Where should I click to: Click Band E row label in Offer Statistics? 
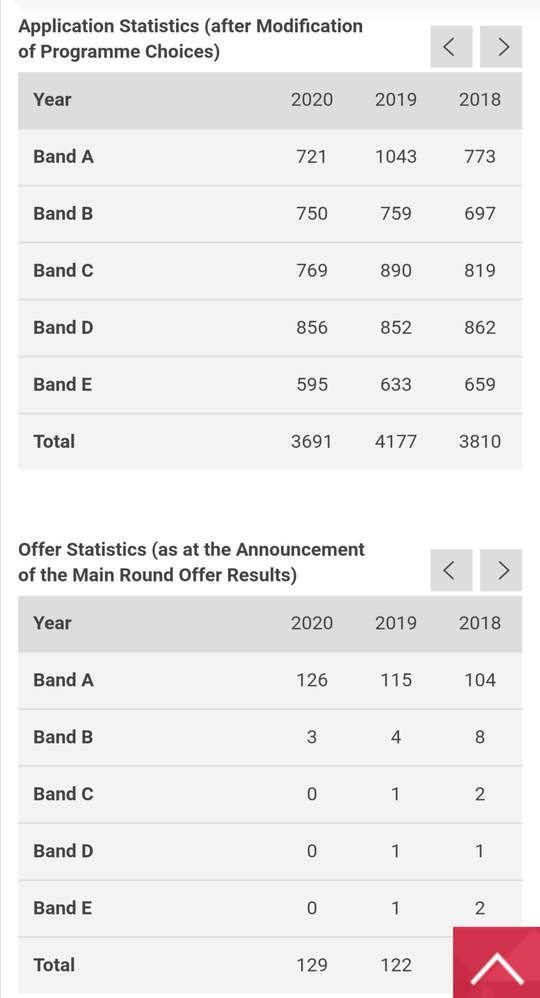click(62, 908)
